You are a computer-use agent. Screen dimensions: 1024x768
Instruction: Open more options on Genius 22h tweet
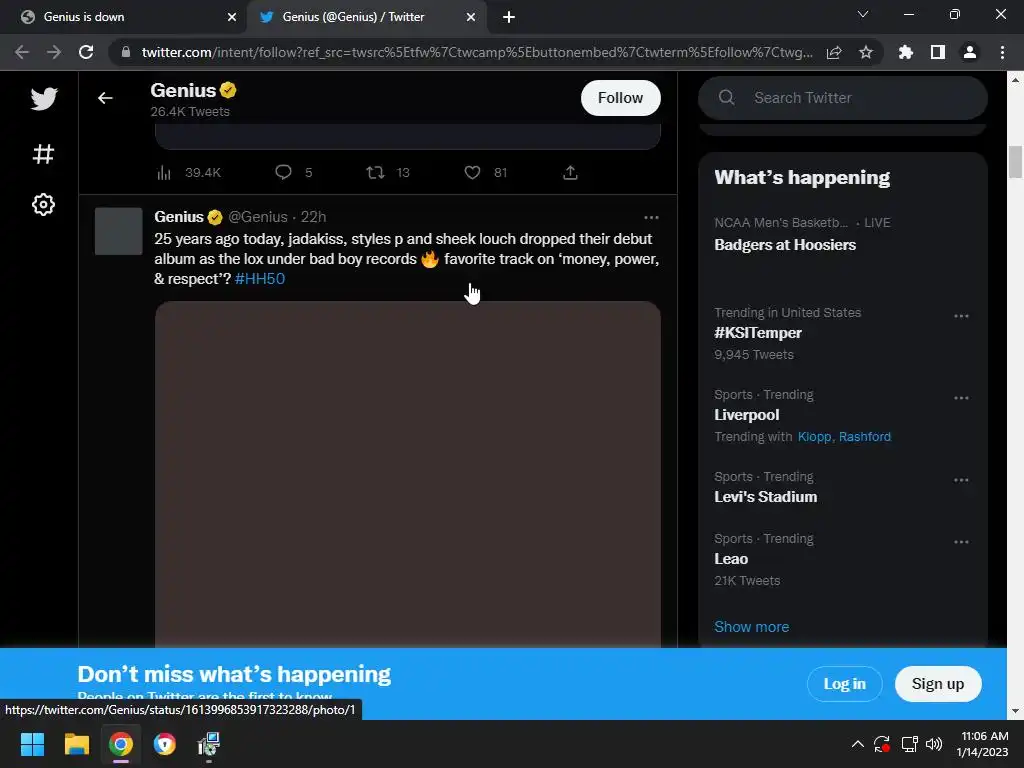pyautogui.click(x=651, y=217)
